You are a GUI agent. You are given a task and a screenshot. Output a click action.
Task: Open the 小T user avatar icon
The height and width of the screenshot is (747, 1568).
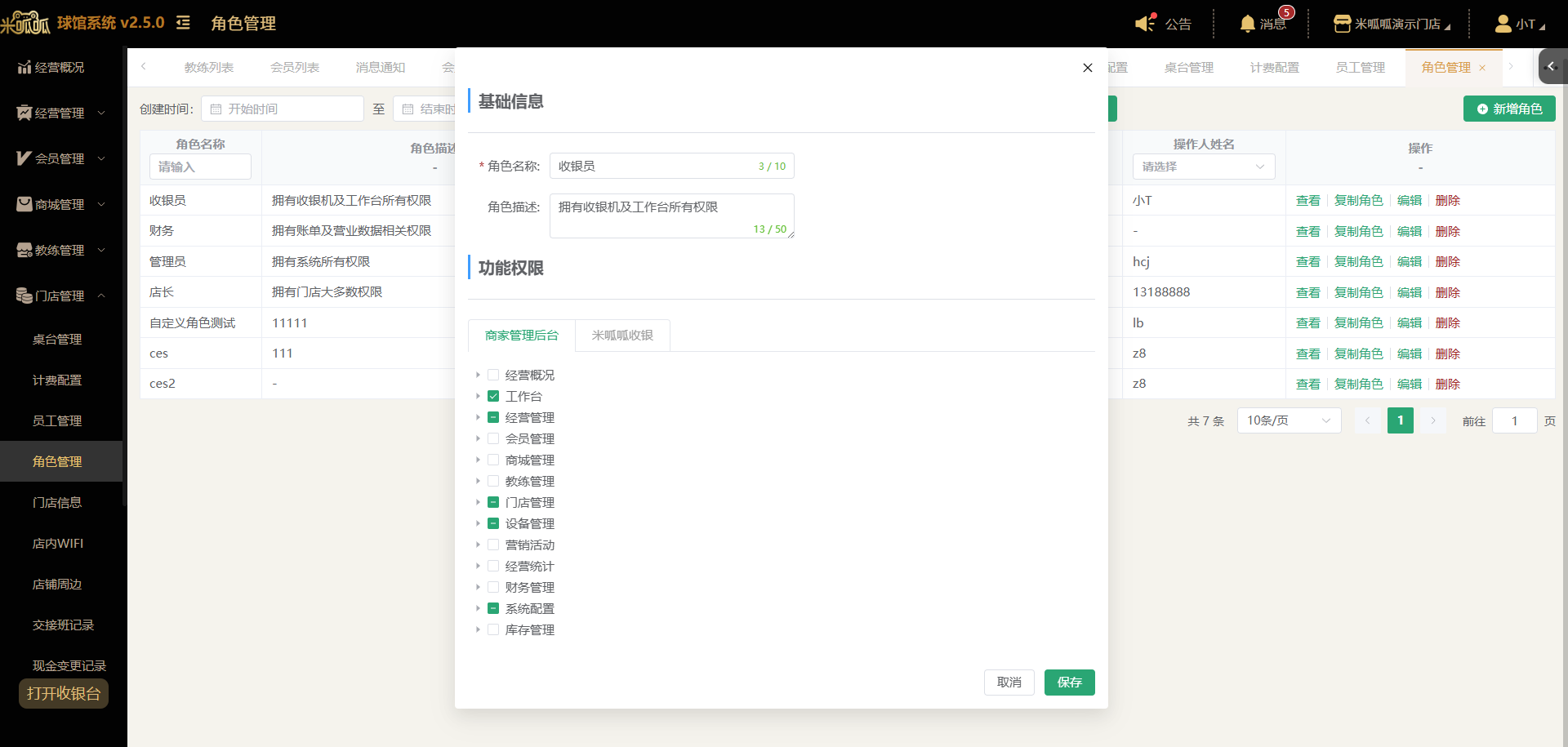(x=1503, y=24)
